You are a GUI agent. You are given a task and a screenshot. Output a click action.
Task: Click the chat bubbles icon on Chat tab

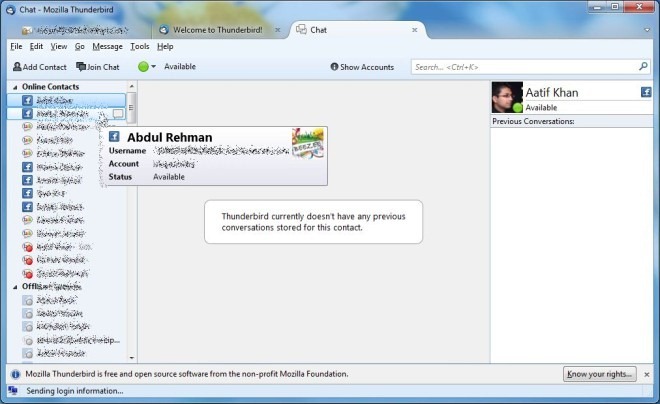[x=301, y=29]
